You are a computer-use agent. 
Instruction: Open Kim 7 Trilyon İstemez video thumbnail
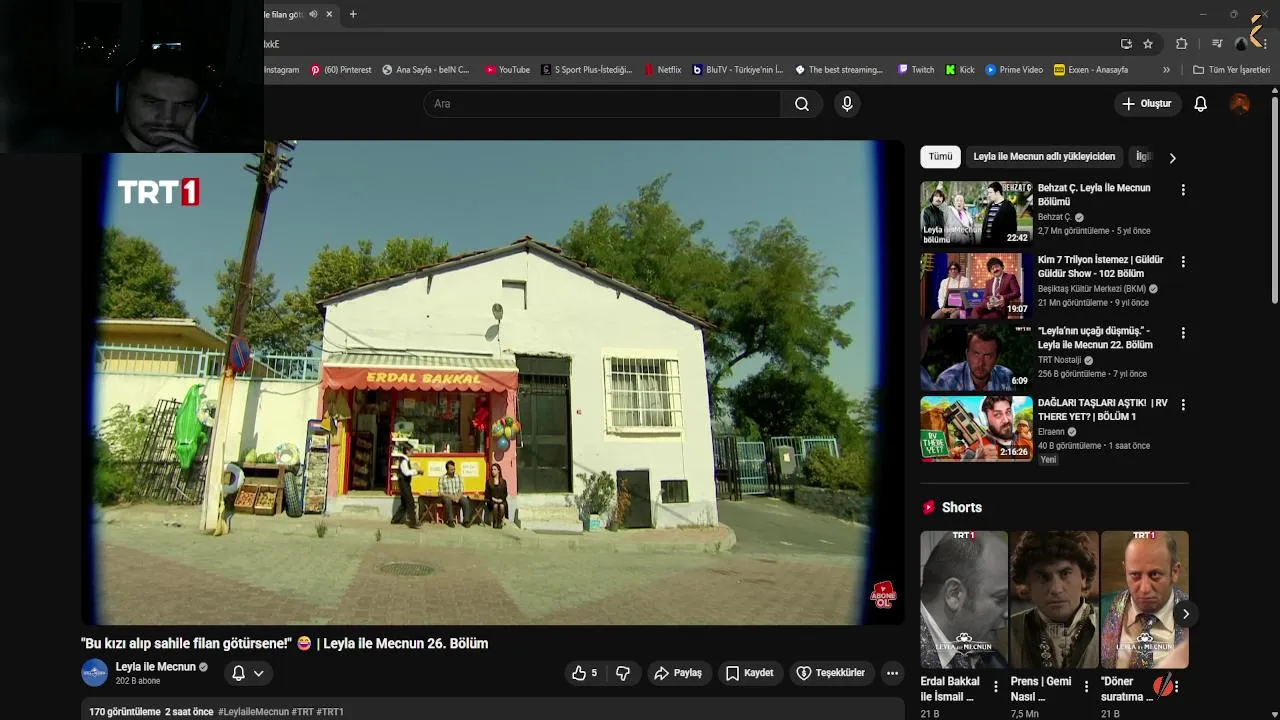[x=976, y=285]
